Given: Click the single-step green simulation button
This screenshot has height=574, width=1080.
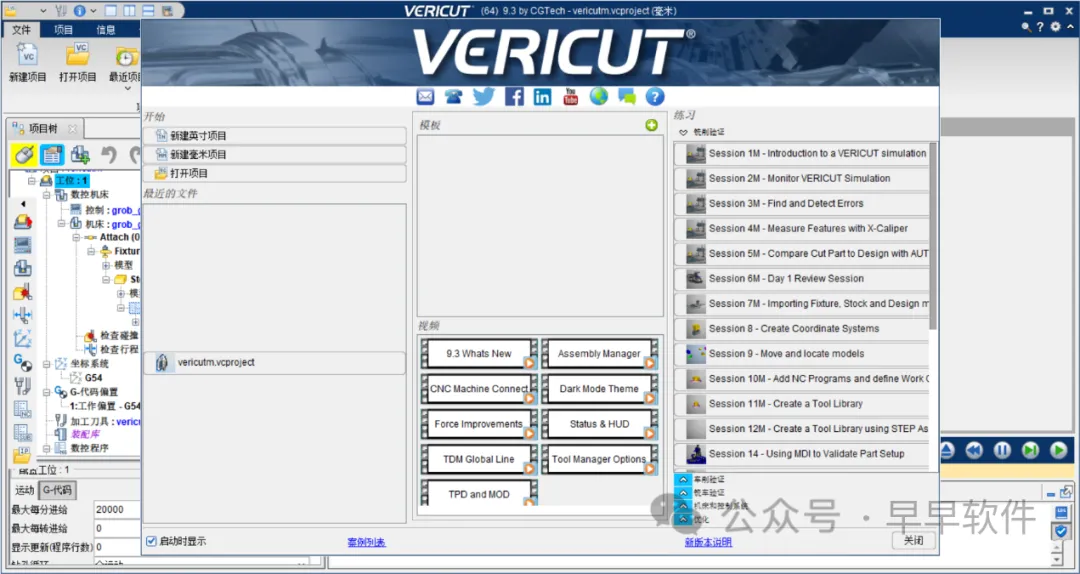Looking at the screenshot, I should click(x=1030, y=451).
